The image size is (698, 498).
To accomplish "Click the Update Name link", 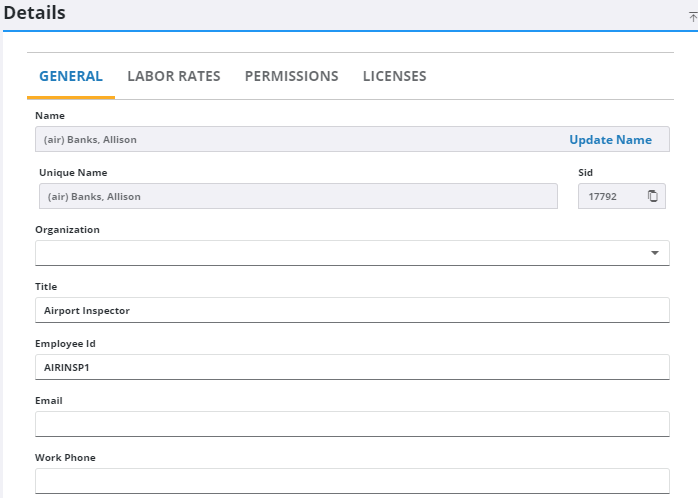I will tap(610, 140).
